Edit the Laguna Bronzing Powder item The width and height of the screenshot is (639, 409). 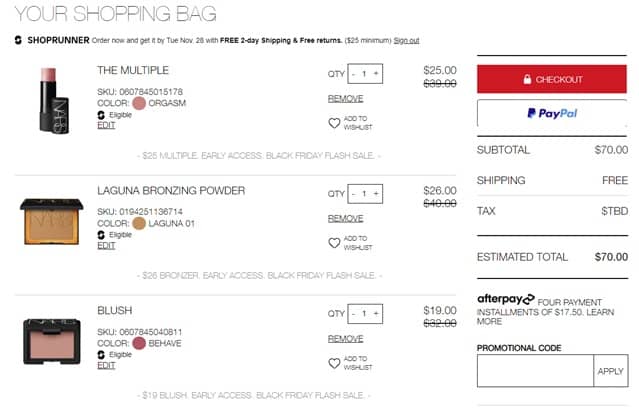point(106,246)
